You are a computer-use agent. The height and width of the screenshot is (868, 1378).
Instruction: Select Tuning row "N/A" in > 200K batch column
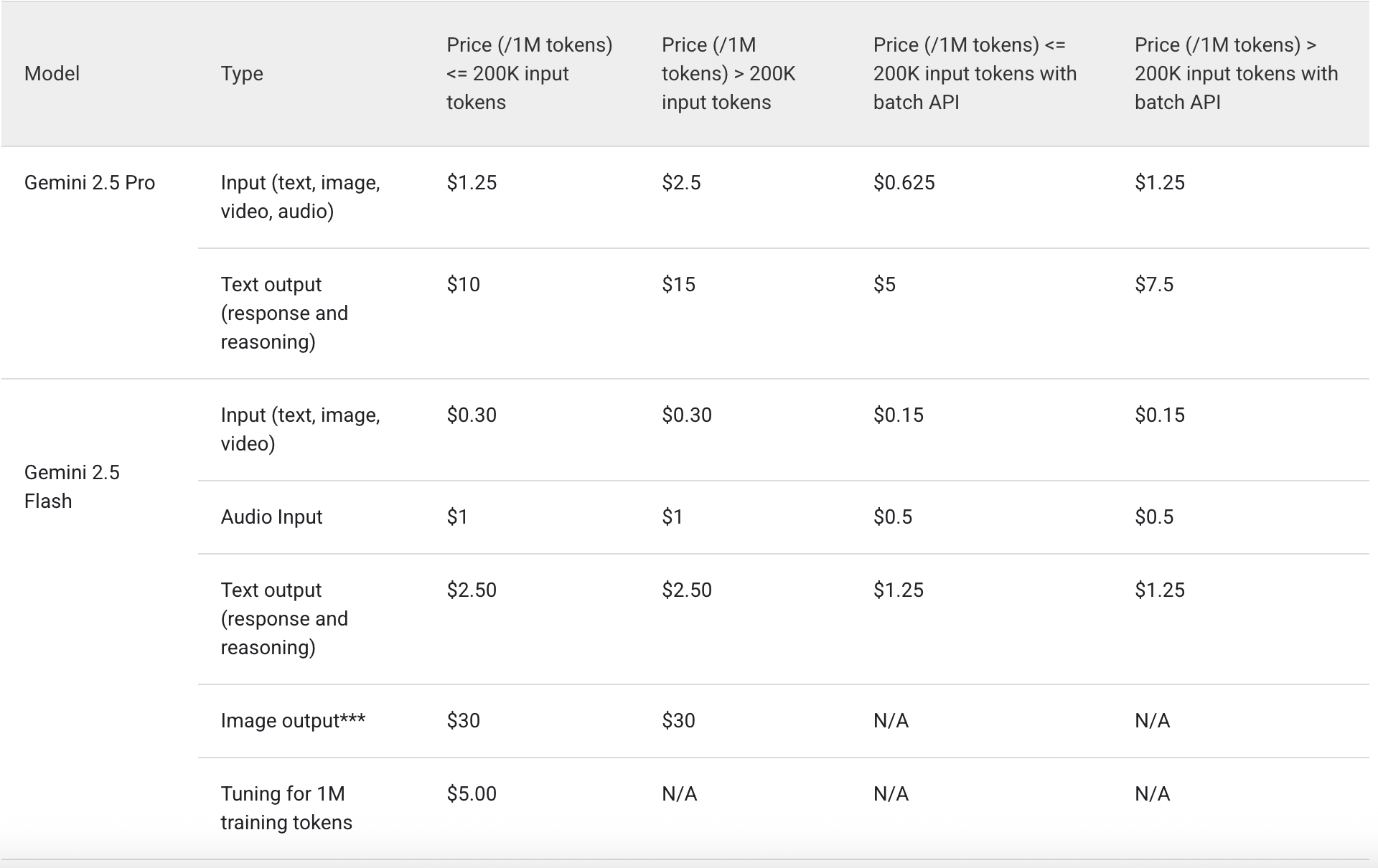pos(1152,794)
